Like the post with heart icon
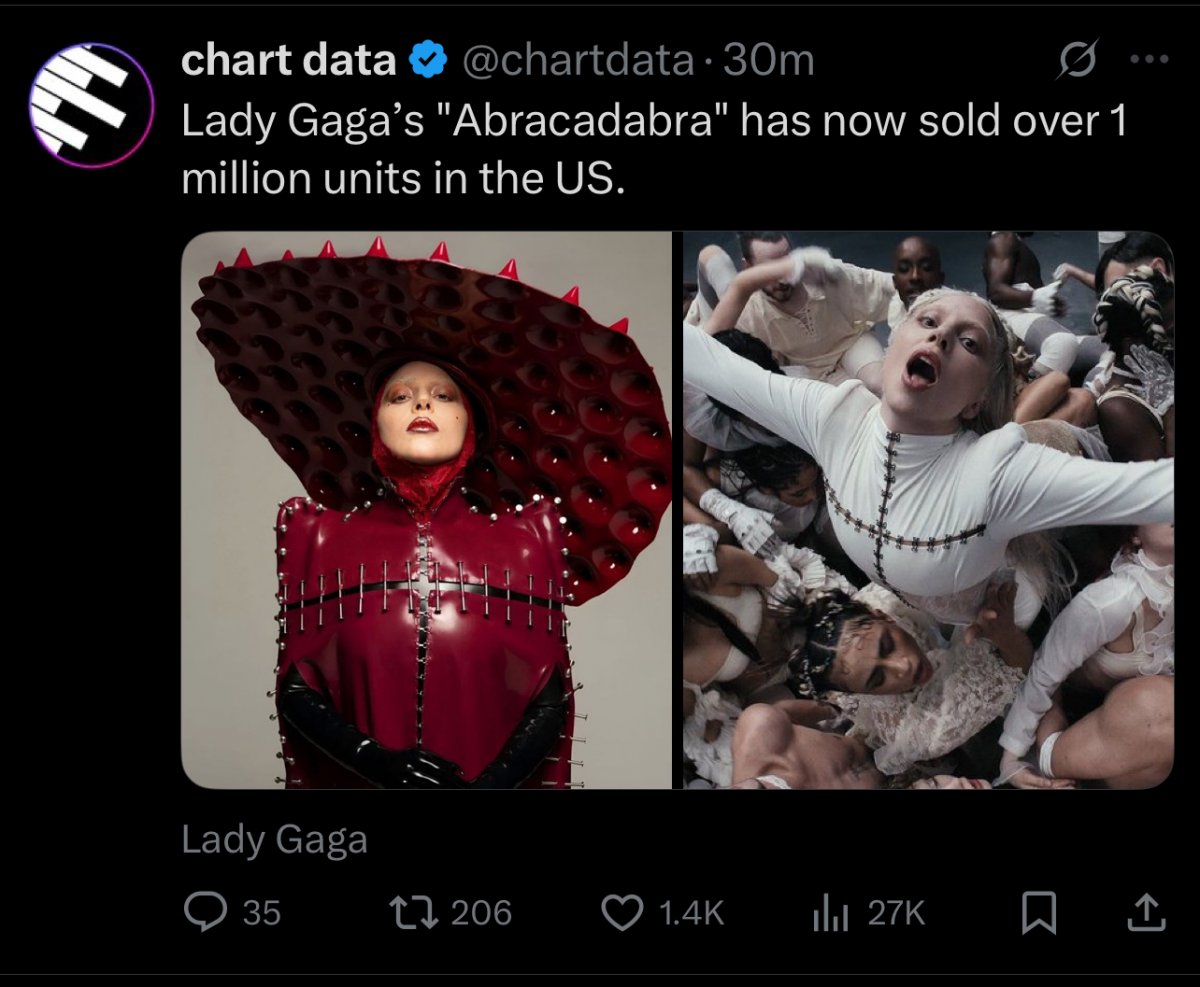The width and height of the screenshot is (1200, 987). point(624,913)
